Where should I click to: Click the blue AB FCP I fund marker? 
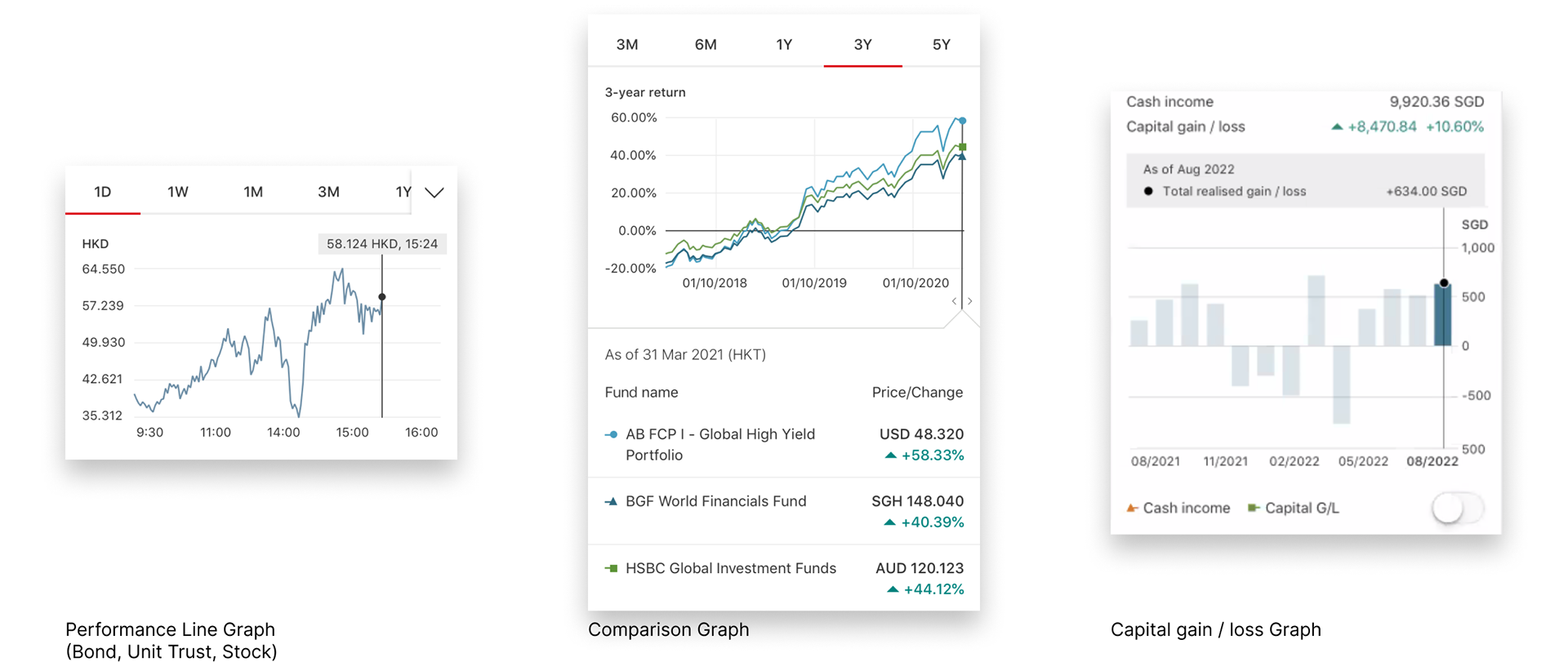[611, 434]
